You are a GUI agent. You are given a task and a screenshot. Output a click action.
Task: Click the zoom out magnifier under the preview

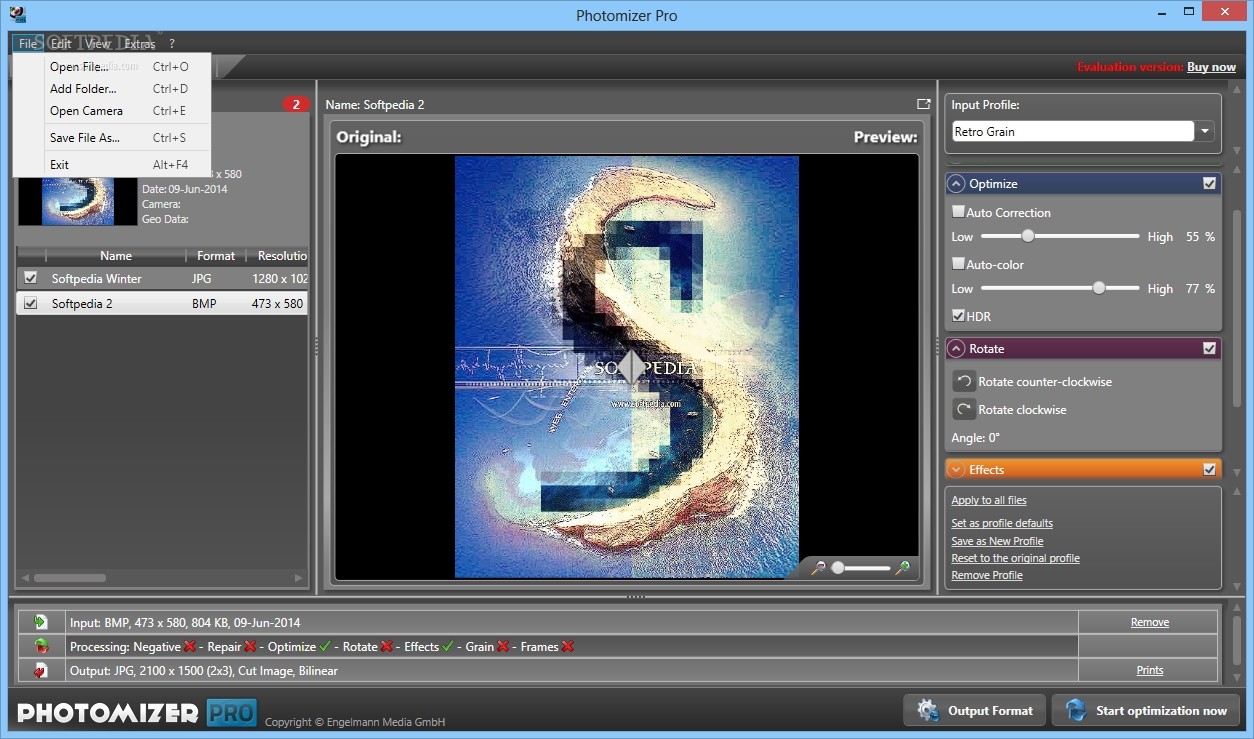818,568
